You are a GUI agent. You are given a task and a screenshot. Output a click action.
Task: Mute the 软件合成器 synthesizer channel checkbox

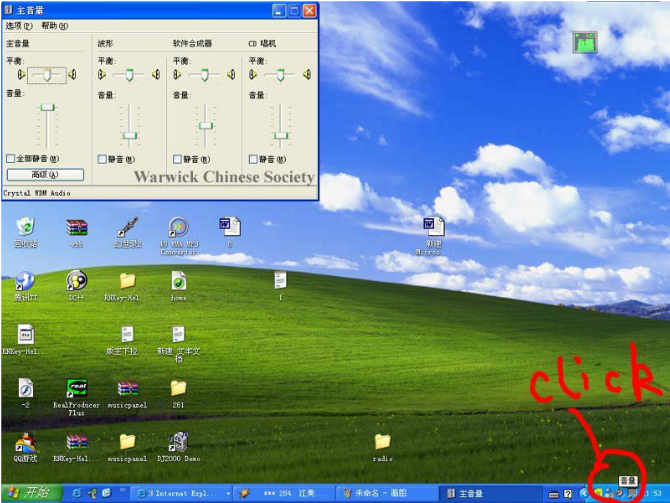[177, 159]
